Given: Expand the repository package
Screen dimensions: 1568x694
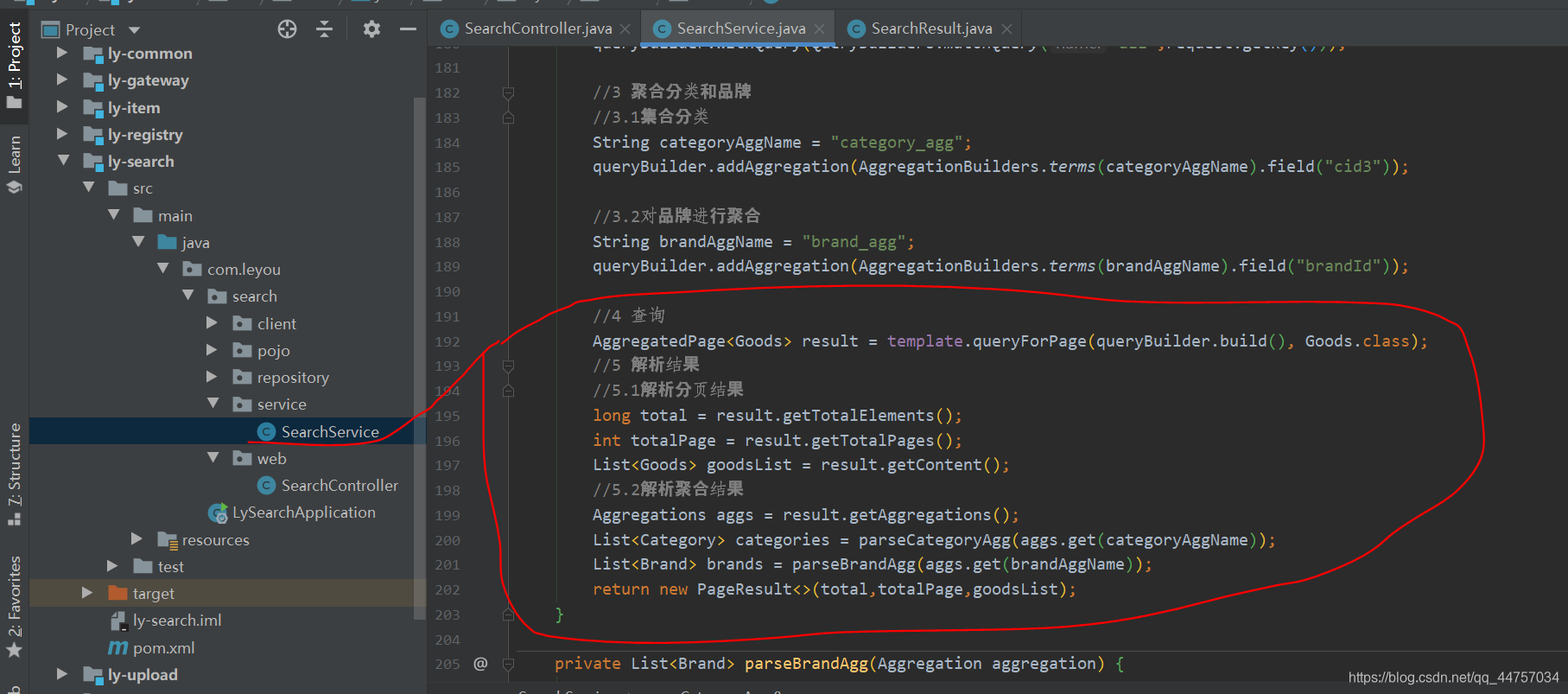Looking at the screenshot, I should click(x=212, y=377).
